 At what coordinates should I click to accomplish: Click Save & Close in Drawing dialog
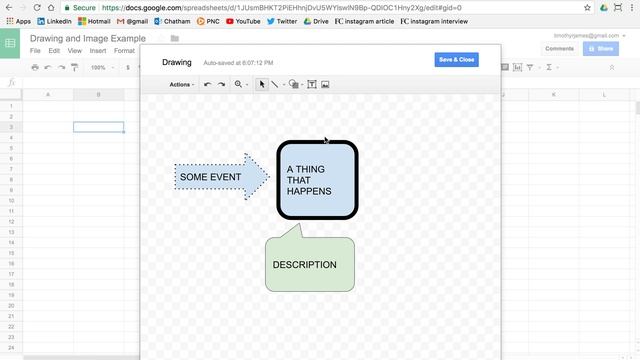click(x=456, y=60)
